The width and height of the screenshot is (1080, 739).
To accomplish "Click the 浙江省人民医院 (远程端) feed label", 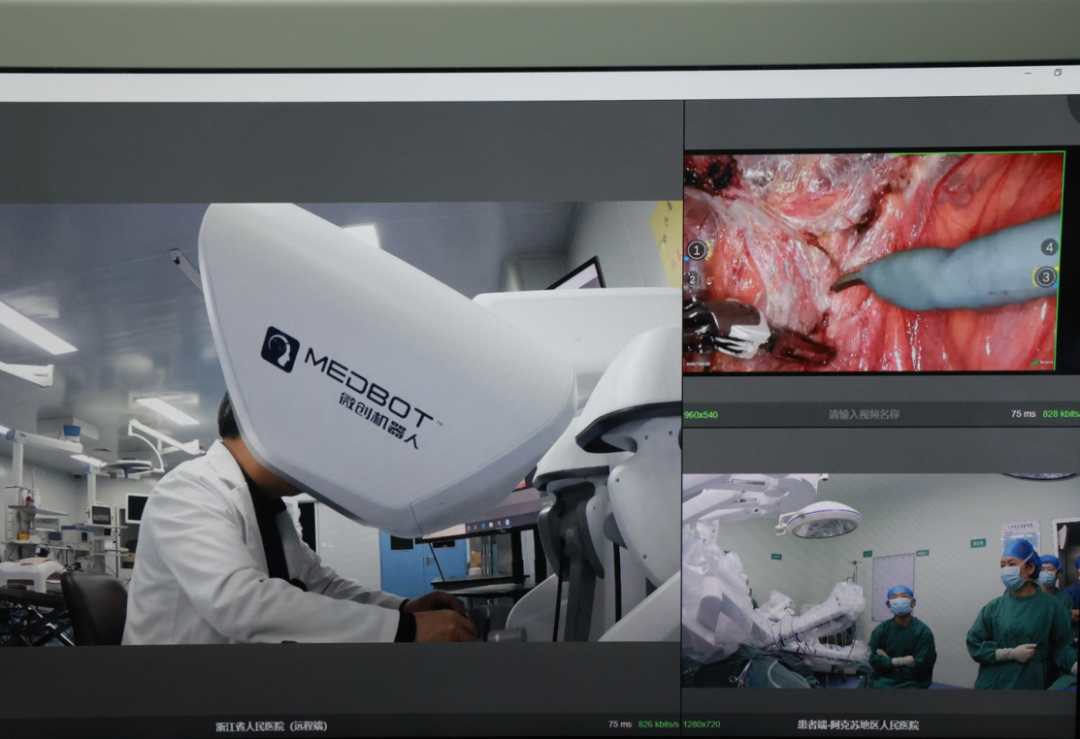I will (271, 726).
